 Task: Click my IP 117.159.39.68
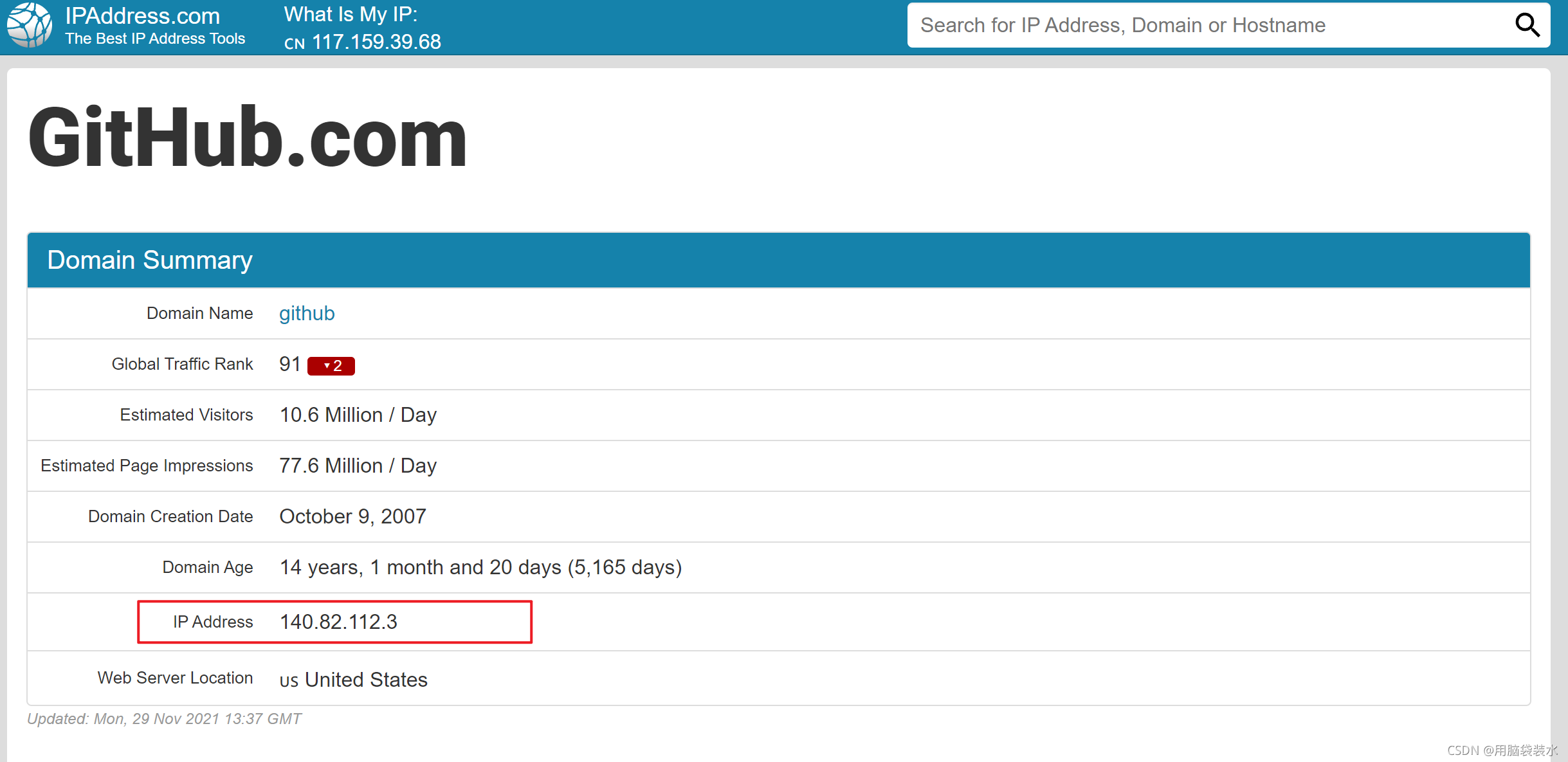click(376, 42)
